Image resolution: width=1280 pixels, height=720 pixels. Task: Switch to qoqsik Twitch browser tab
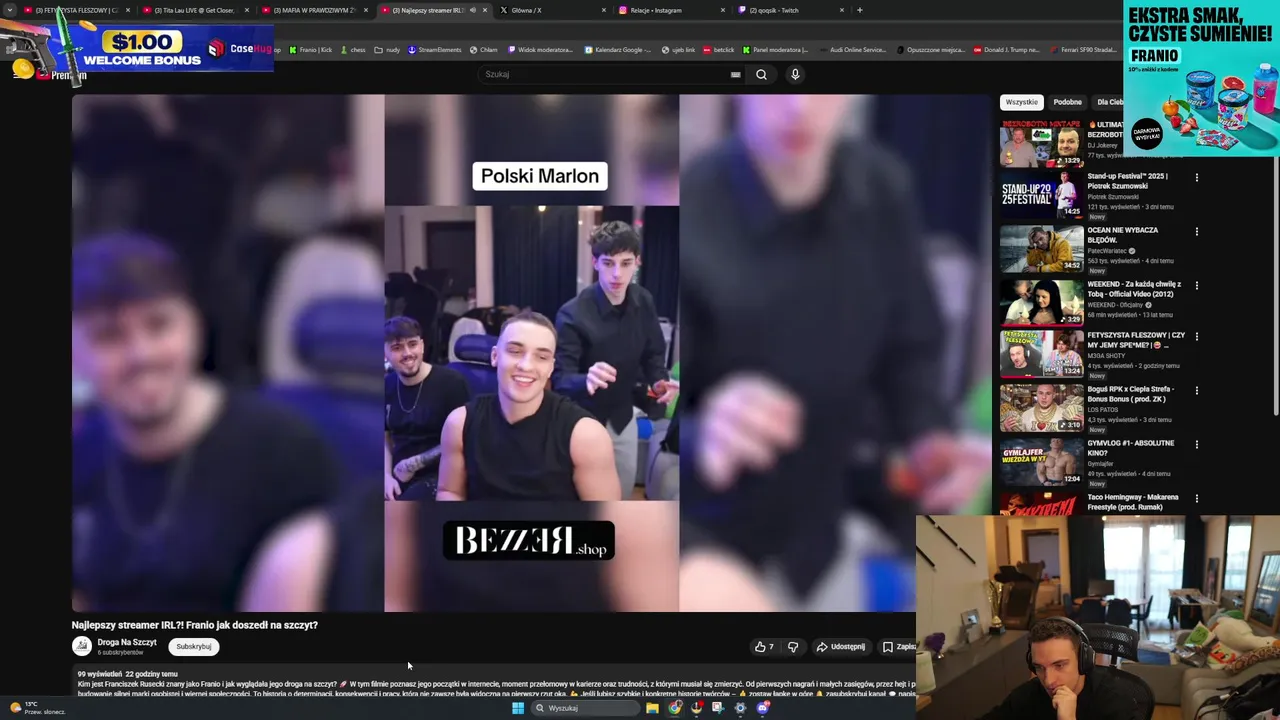pyautogui.click(x=790, y=10)
